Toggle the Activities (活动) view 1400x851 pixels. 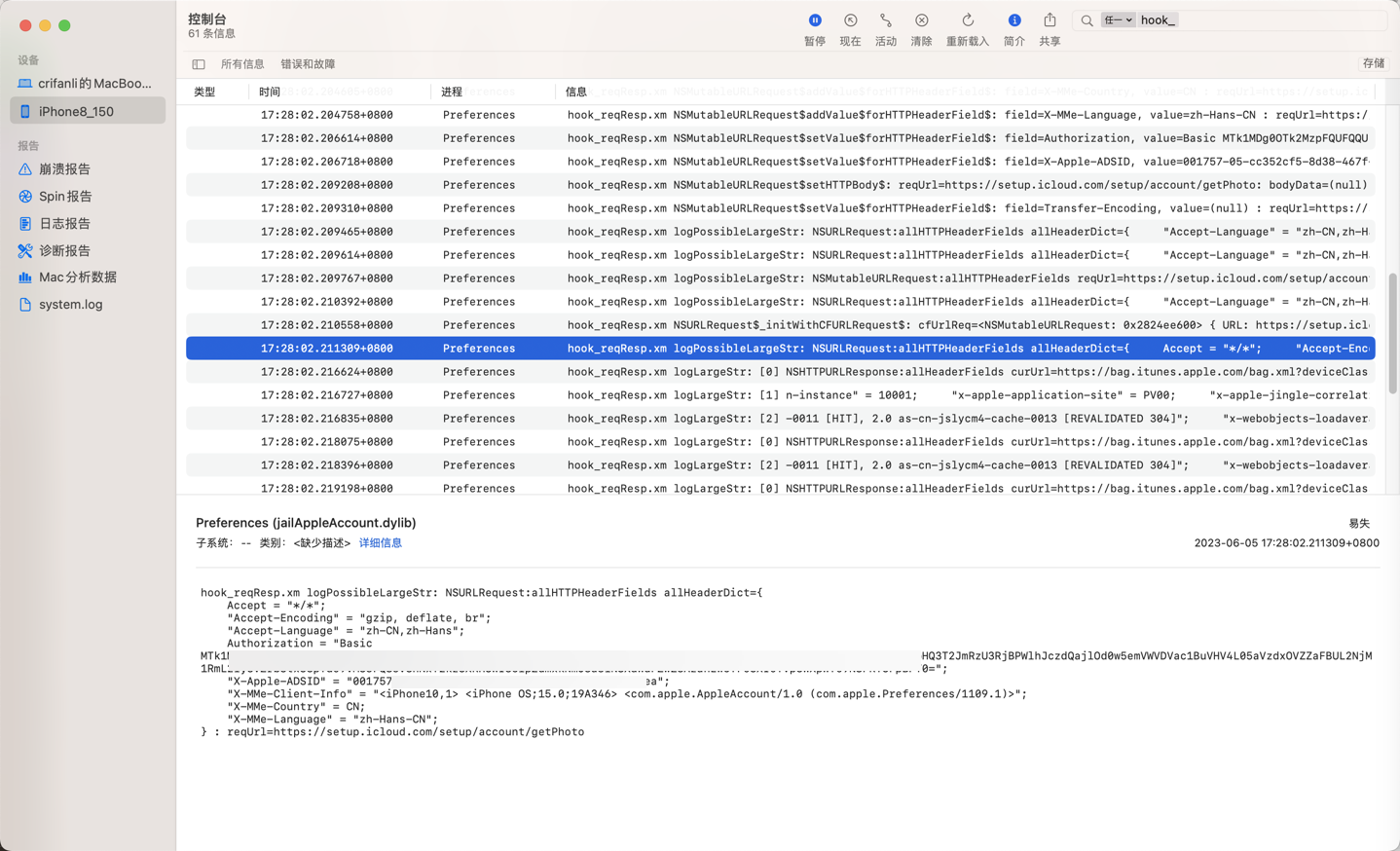pos(885,20)
